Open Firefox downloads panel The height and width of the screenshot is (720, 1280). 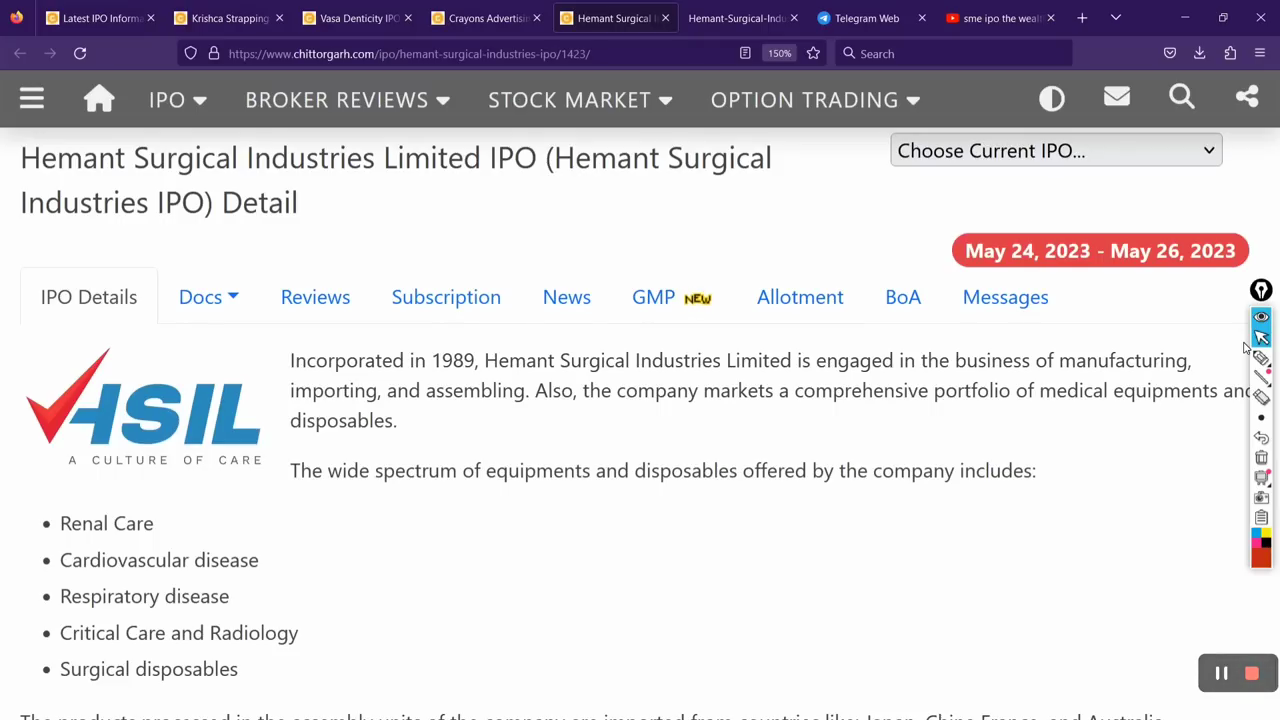coord(1200,53)
